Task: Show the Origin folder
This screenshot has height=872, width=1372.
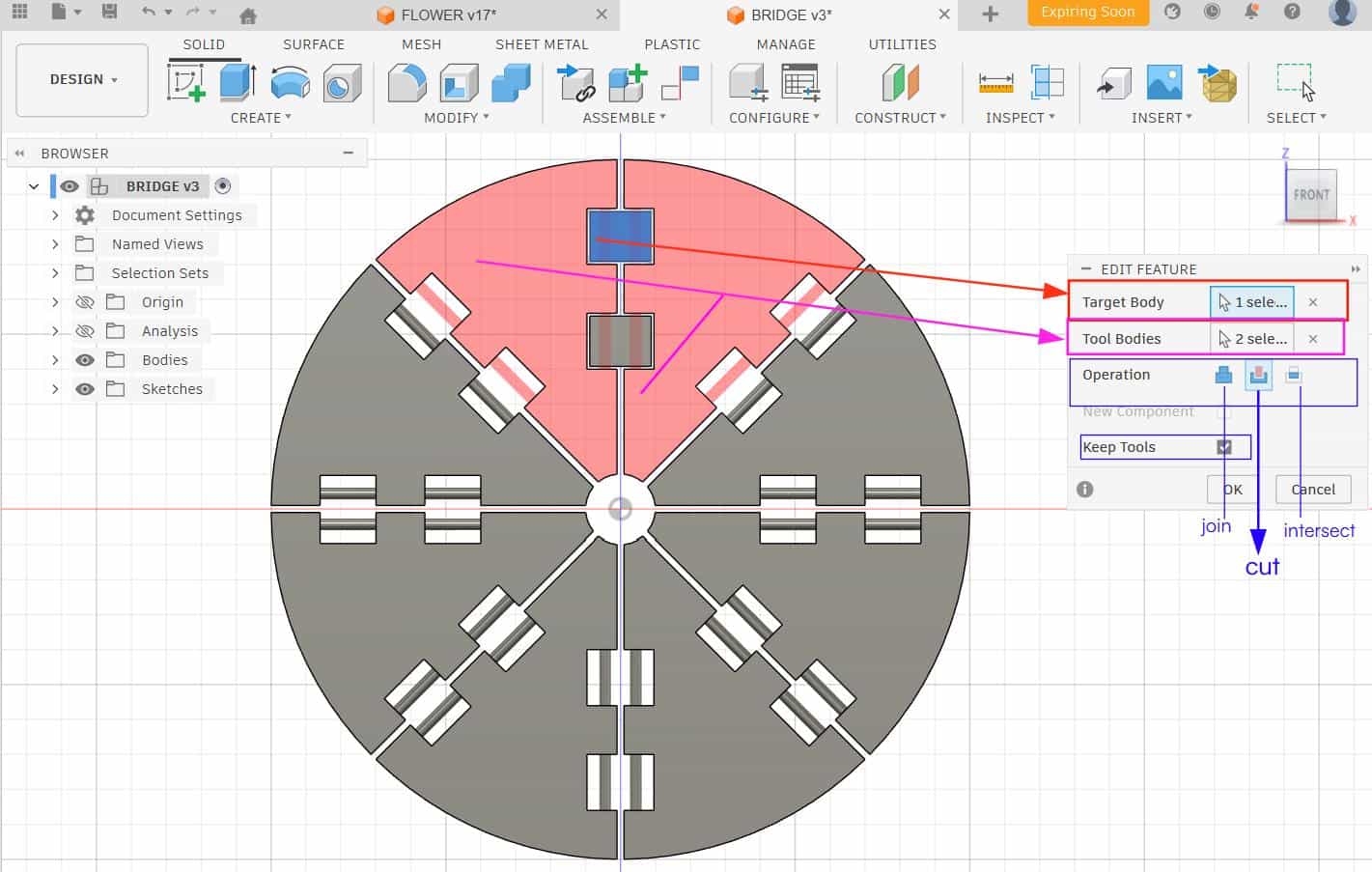Action: (x=85, y=302)
